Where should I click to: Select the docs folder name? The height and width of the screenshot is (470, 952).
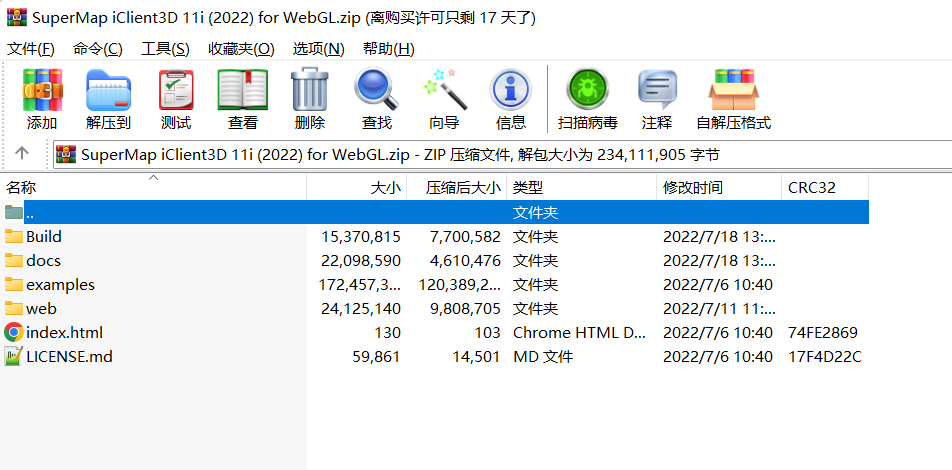43,261
